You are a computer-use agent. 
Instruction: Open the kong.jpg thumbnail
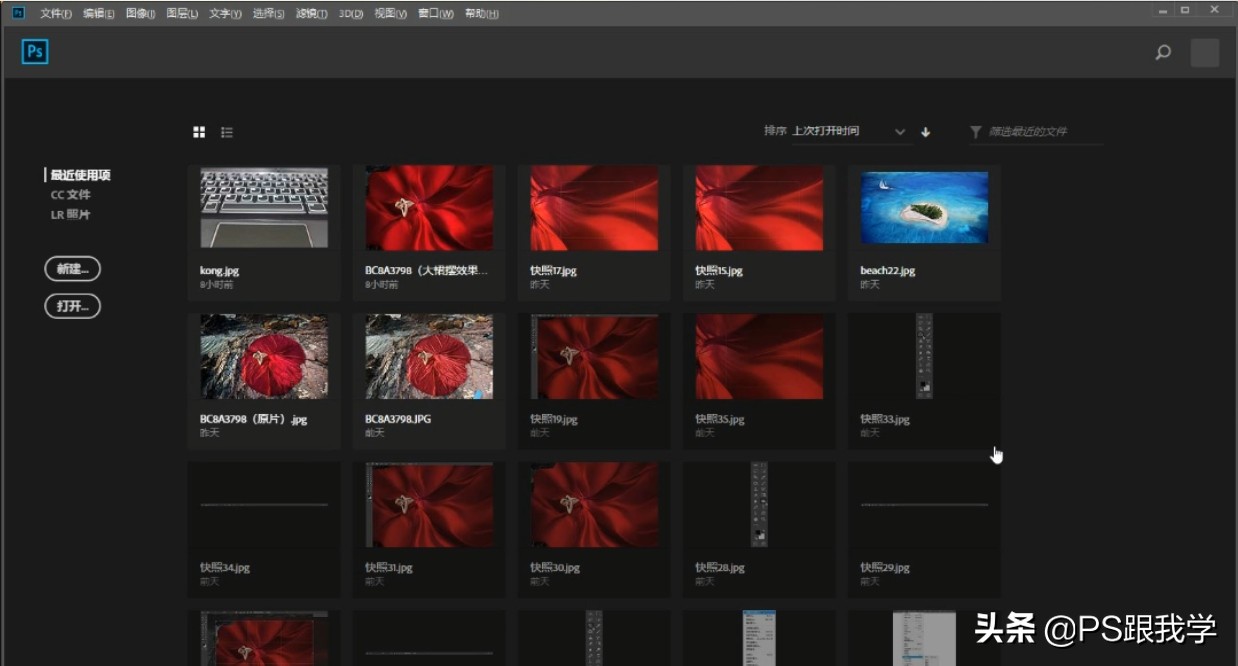click(263, 207)
